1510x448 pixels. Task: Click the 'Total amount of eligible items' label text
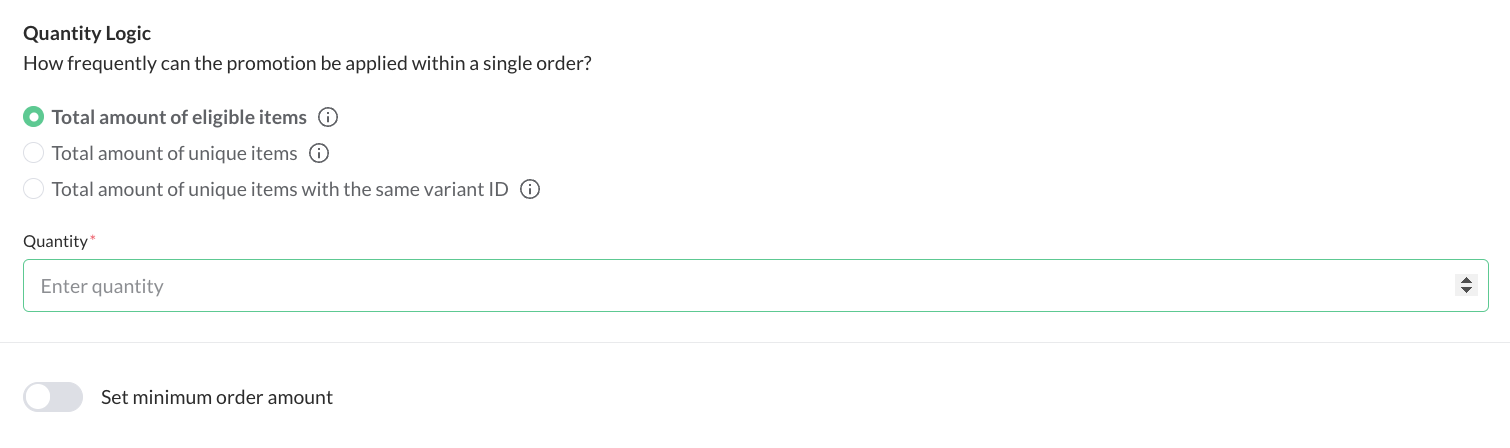point(179,118)
